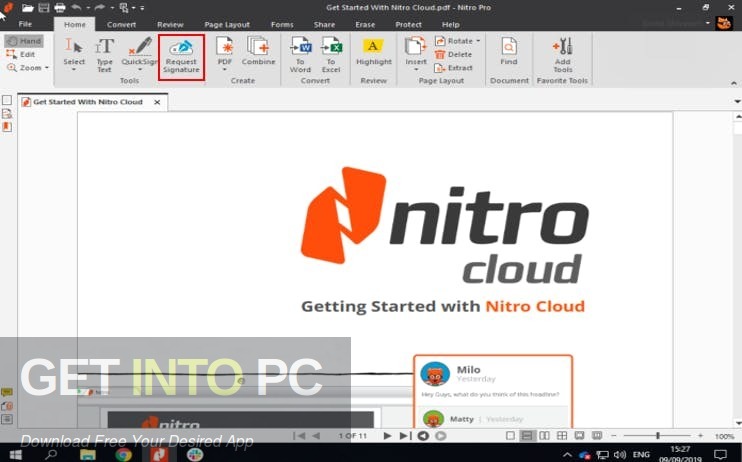The height and width of the screenshot is (462, 742).
Task: Adjust the zoom level slider
Action: (657, 435)
